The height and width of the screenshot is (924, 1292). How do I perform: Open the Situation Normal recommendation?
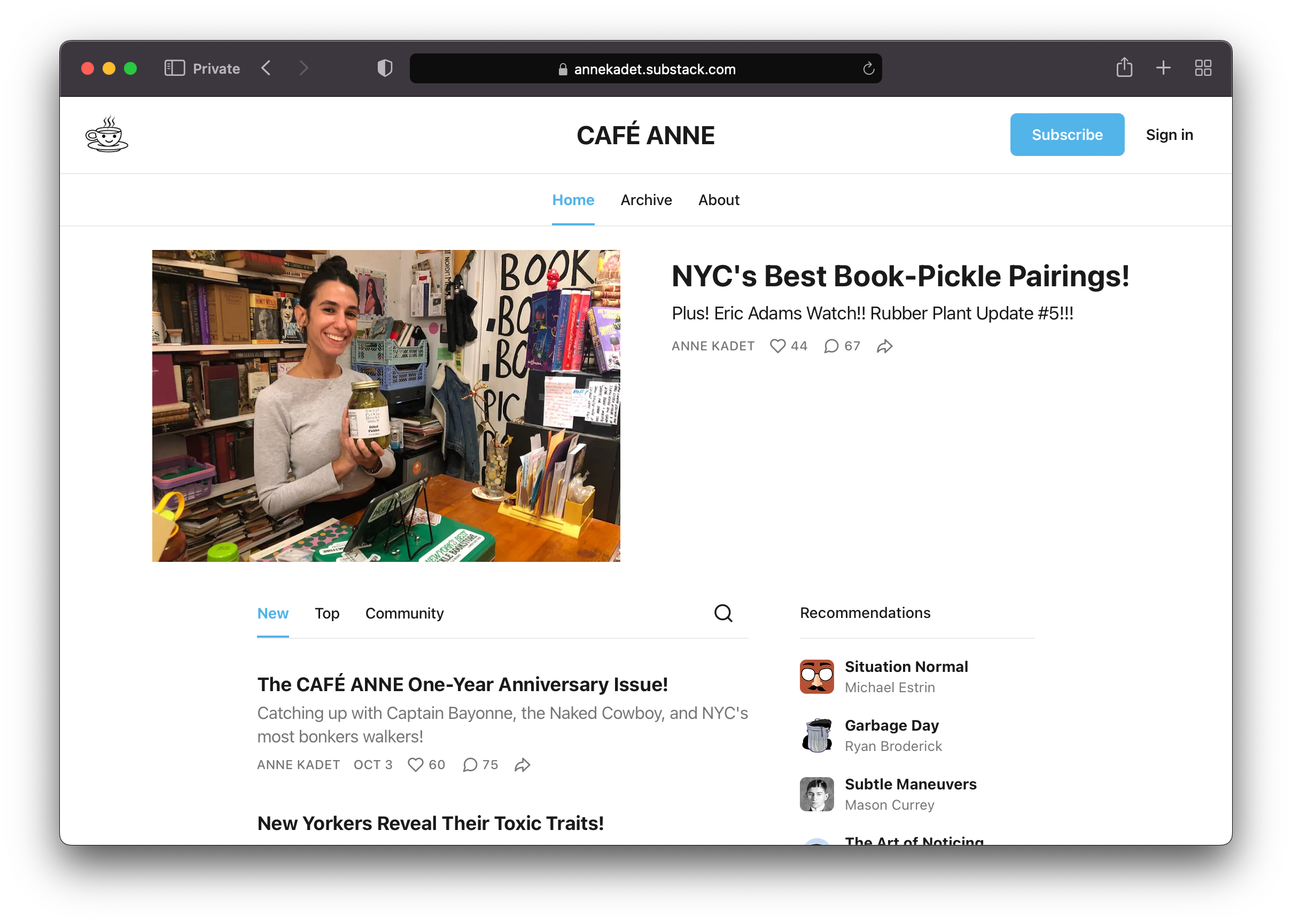[x=906, y=667]
